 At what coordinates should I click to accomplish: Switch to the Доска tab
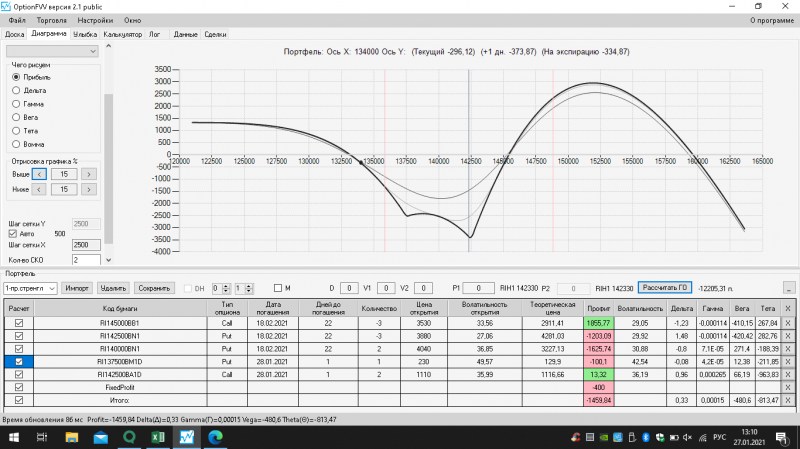(14, 34)
